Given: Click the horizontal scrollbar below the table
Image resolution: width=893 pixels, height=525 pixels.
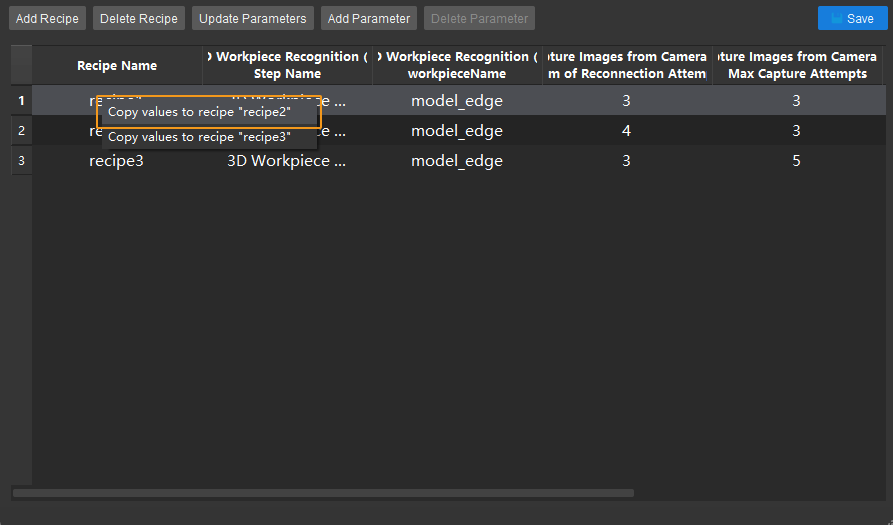Looking at the screenshot, I should [x=323, y=493].
